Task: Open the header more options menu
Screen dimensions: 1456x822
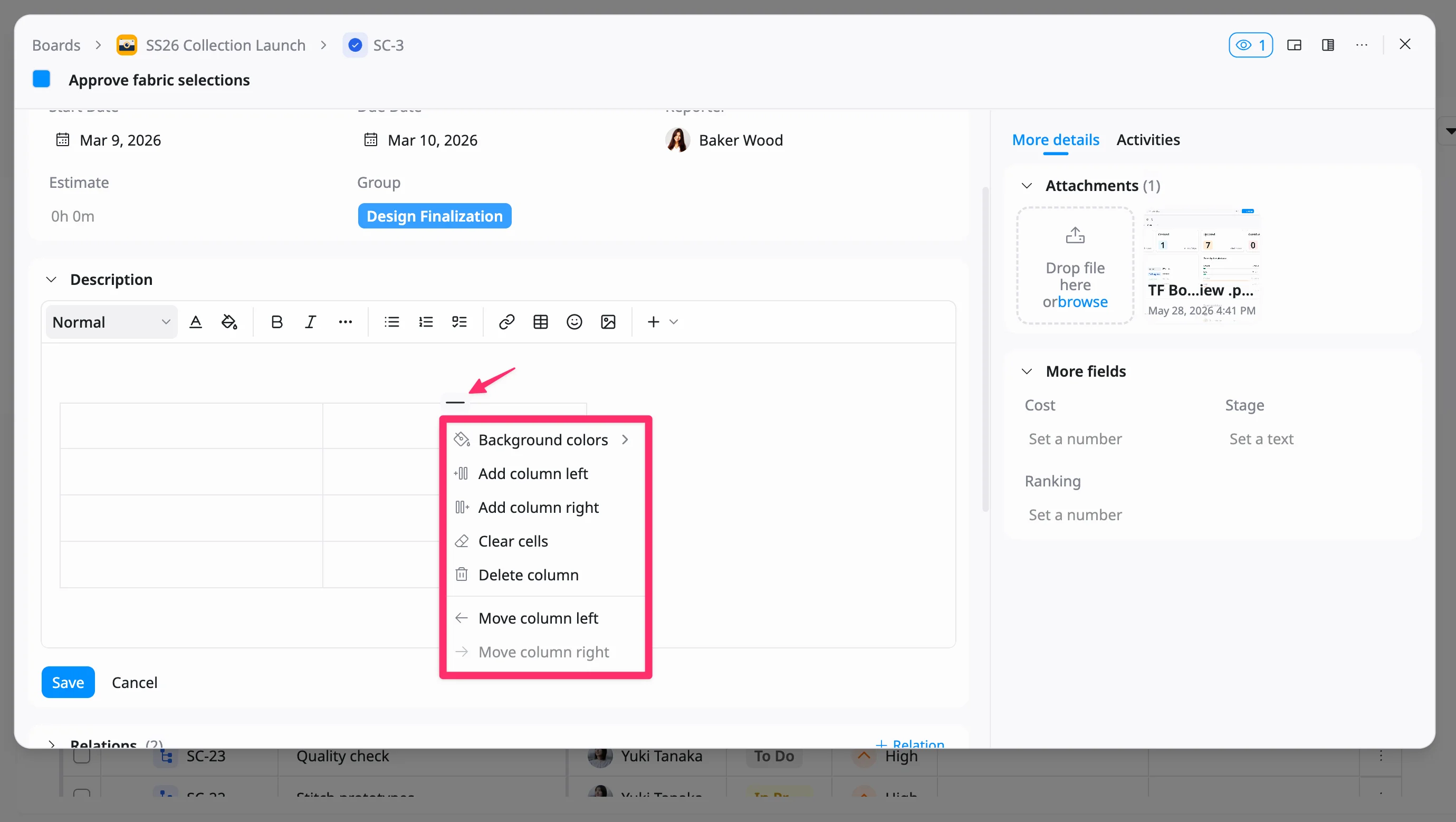Action: pyautogui.click(x=1362, y=45)
